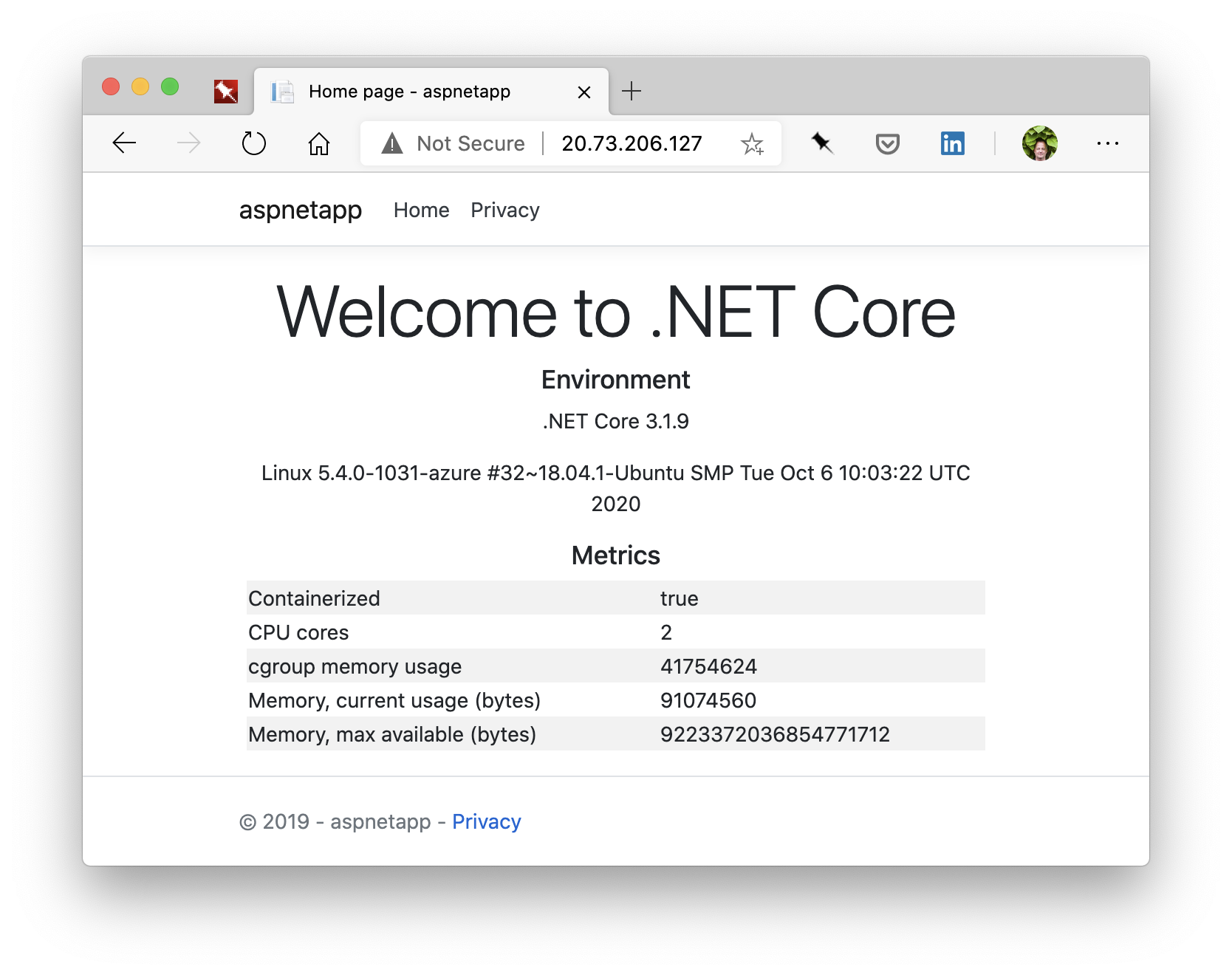Open the LinkedIn extension
The height and width of the screenshot is (975, 1232).
pos(953,143)
